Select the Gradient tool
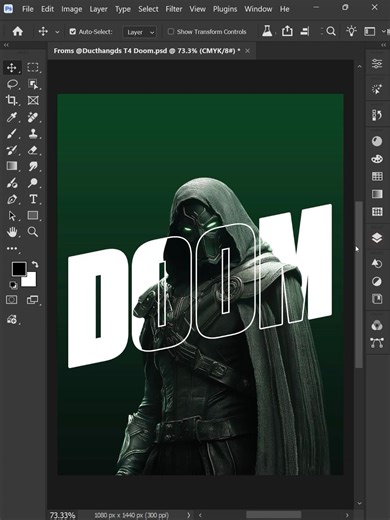The image size is (390, 520). click(12, 166)
